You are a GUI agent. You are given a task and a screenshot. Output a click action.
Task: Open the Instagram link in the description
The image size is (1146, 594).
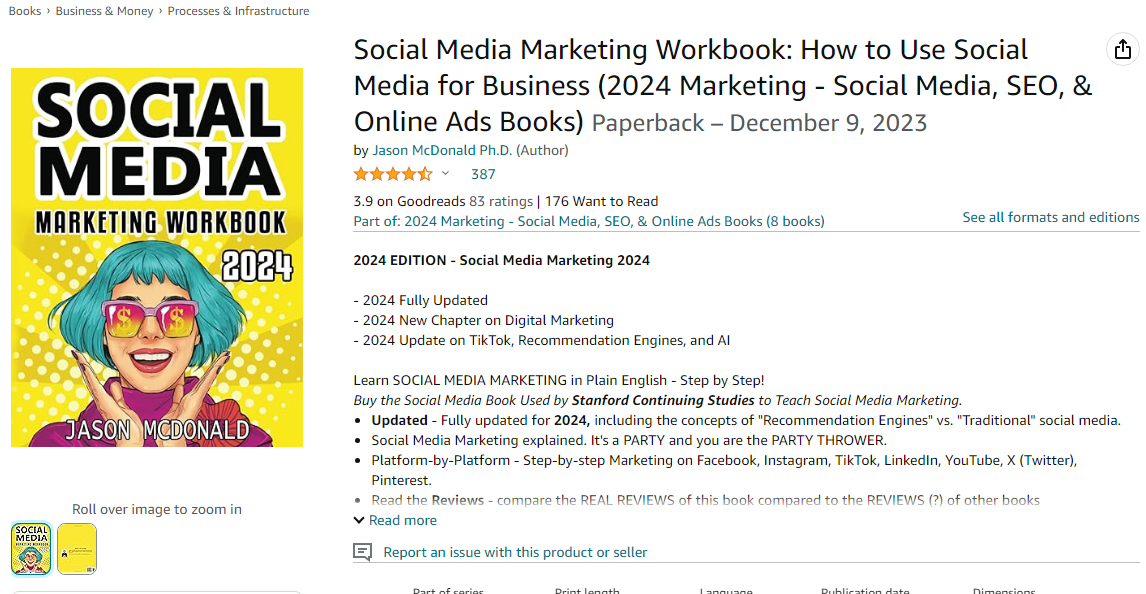(796, 460)
